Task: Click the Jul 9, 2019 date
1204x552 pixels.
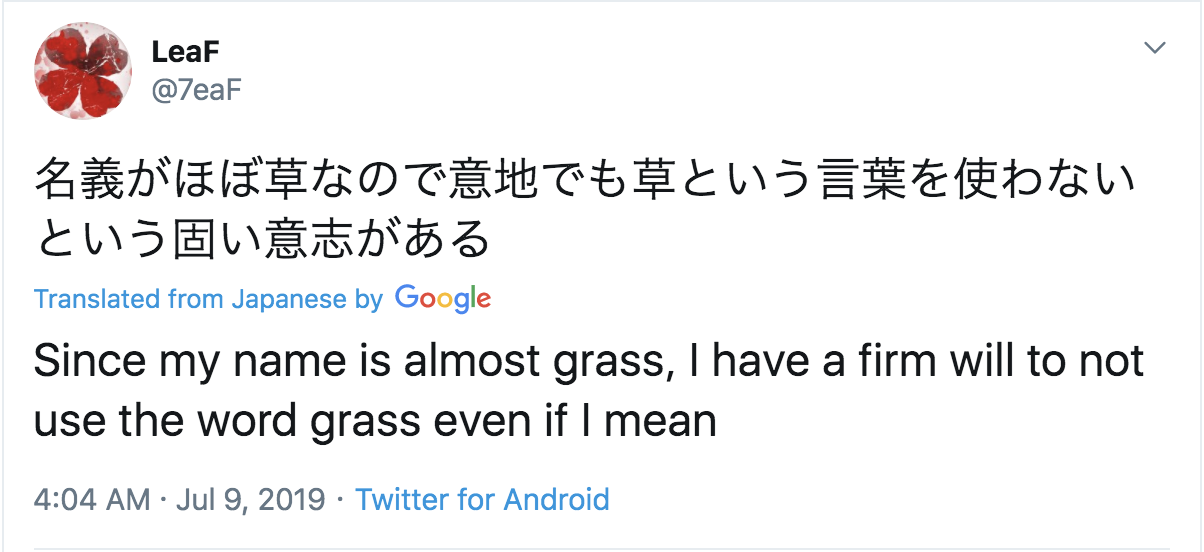Action: coord(250,499)
